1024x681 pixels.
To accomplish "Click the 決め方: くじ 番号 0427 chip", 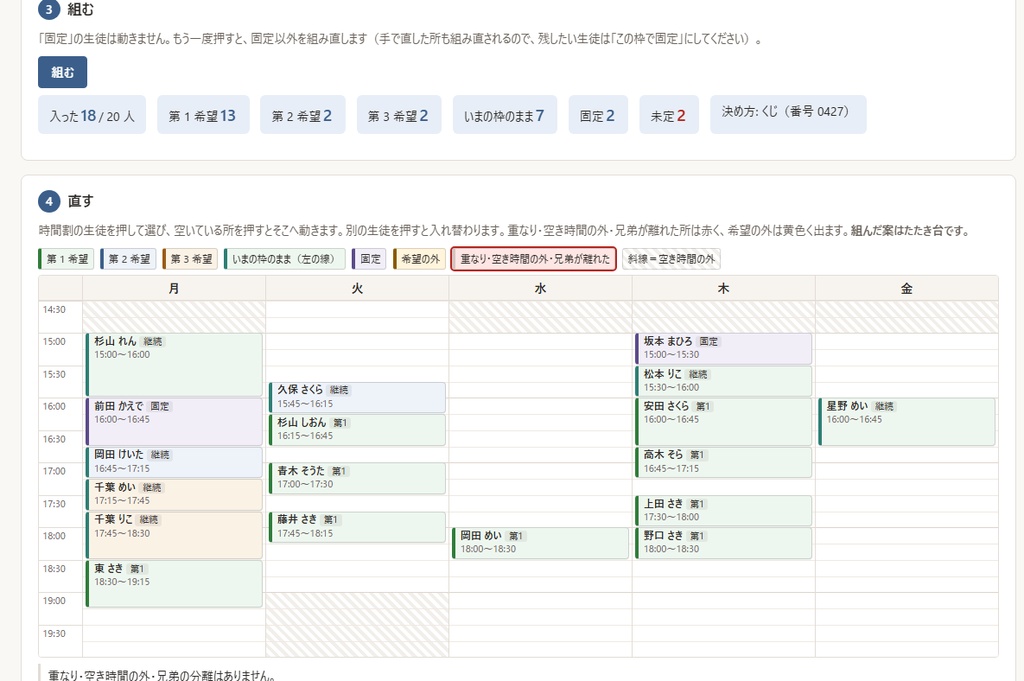I will [788, 115].
